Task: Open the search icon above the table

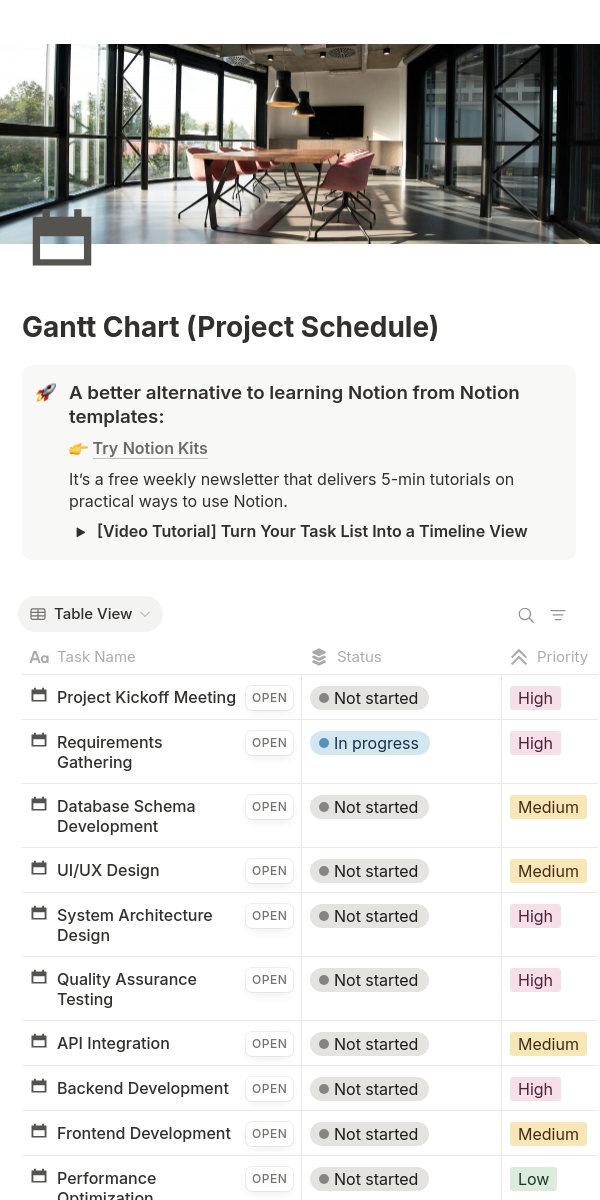Action: (x=526, y=615)
